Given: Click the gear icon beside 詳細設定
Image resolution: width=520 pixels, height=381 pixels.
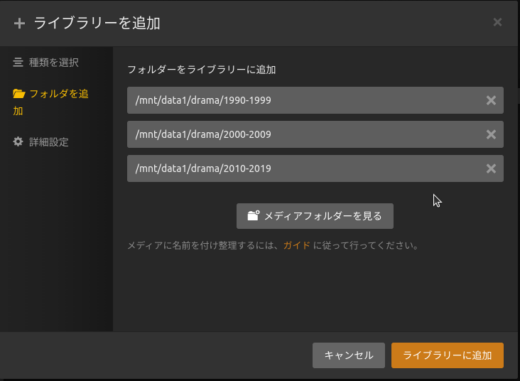Looking at the screenshot, I should click(18, 142).
